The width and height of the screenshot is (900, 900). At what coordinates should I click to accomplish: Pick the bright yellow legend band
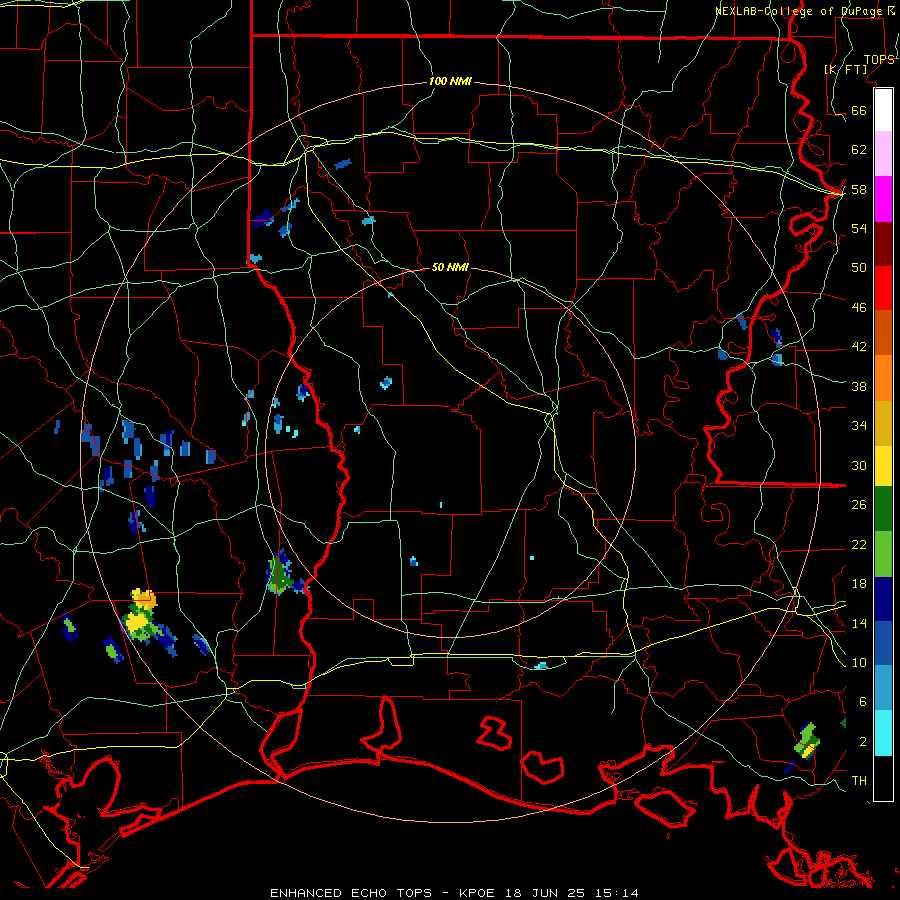click(883, 465)
